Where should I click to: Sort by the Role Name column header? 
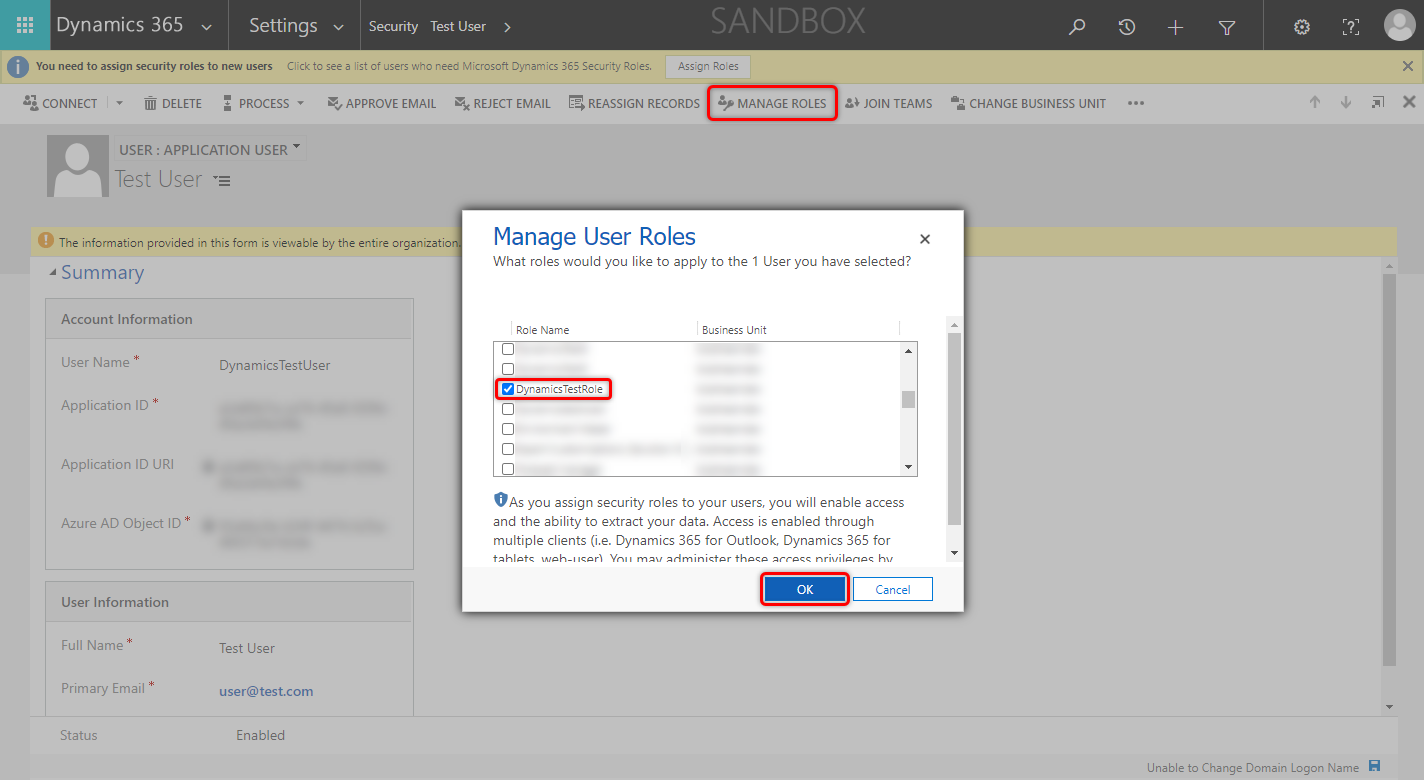click(542, 330)
